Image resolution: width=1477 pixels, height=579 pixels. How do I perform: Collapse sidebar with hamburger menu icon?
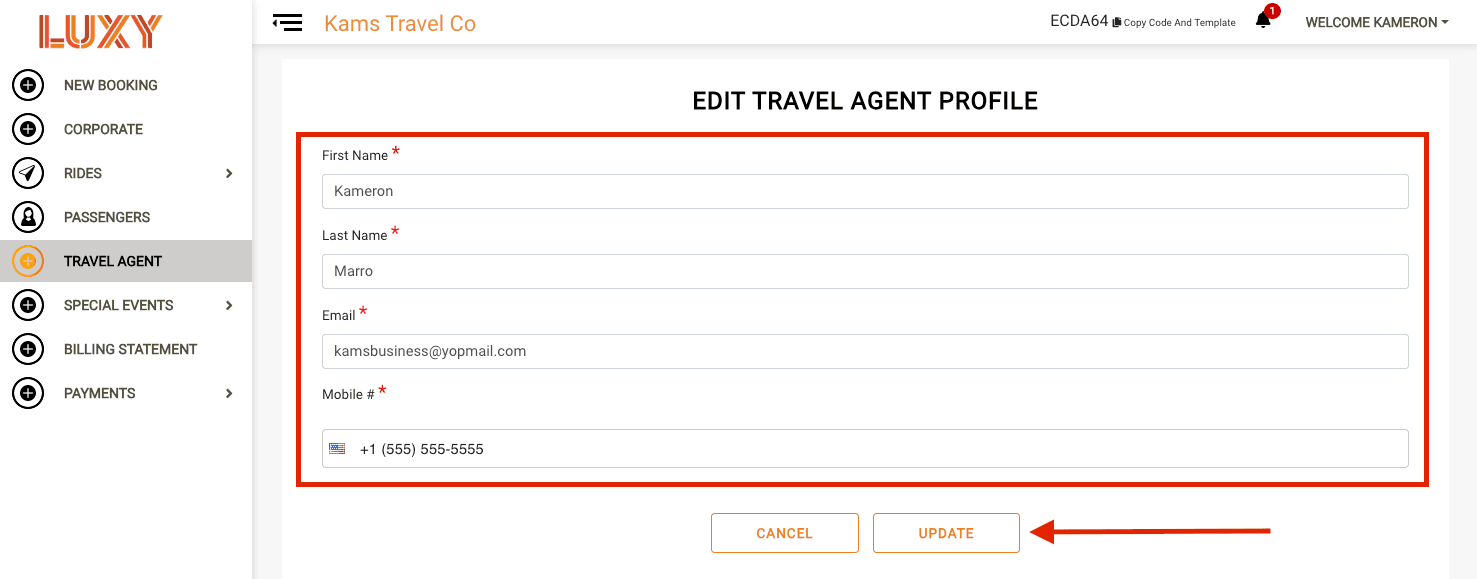point(287,22)
